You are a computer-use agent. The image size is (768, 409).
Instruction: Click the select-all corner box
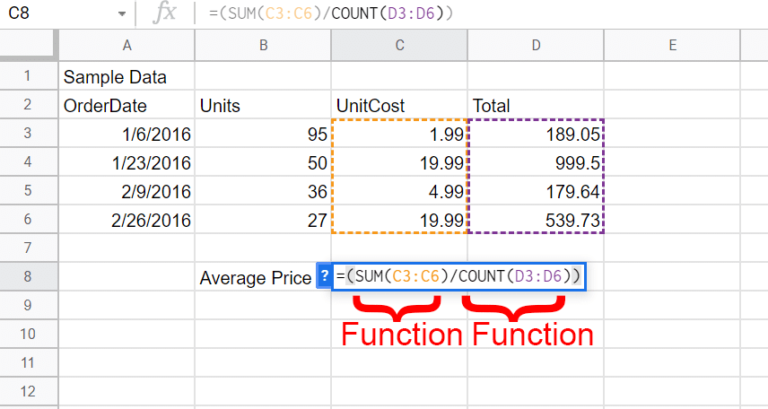click(x=28, y=46)
